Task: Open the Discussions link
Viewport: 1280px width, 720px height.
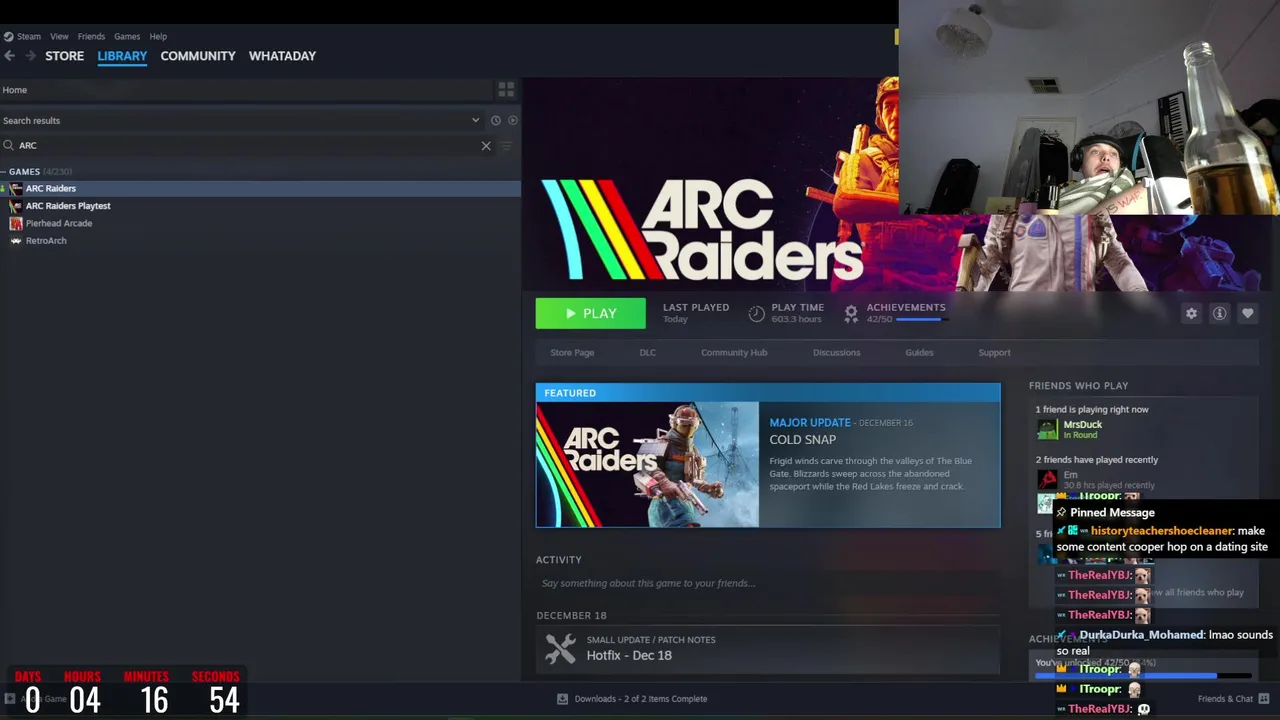Action: coord(836,352)
